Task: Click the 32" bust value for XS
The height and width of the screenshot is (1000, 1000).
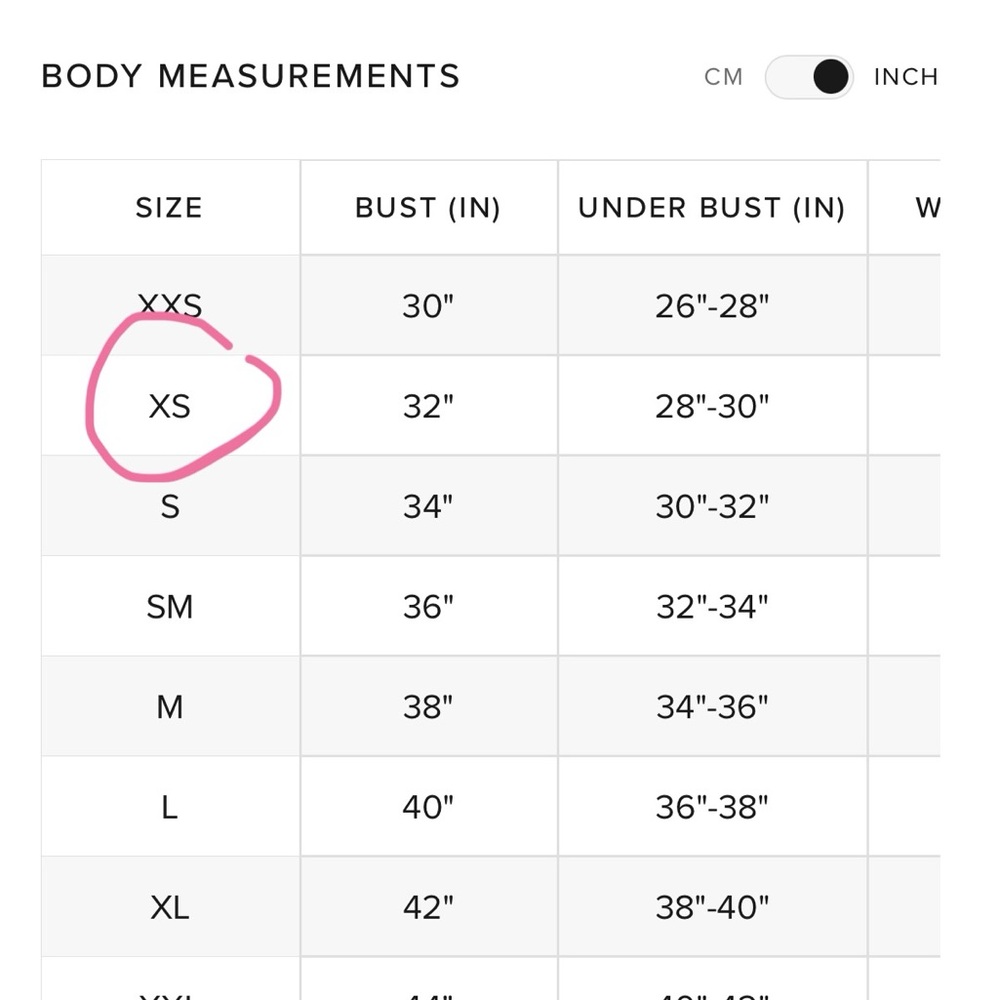Action: pos(429,406)
